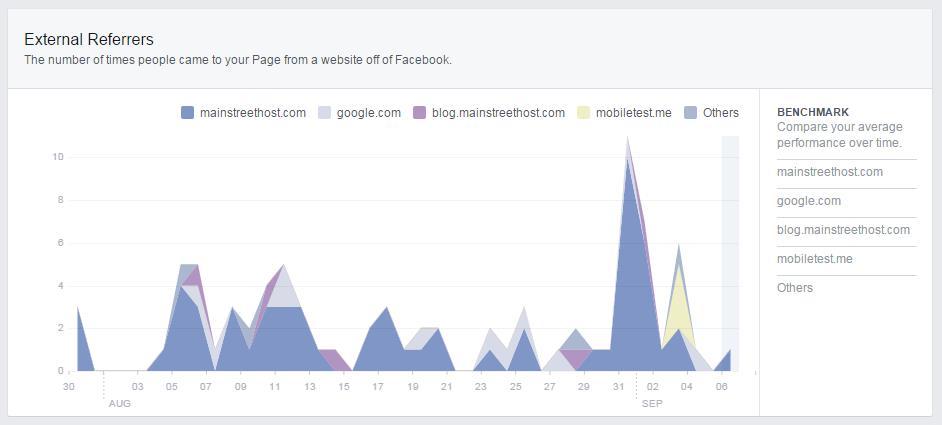Click the 11 date label on axis
This screenshot has width=942, height=425.
[x=275, y=386]
